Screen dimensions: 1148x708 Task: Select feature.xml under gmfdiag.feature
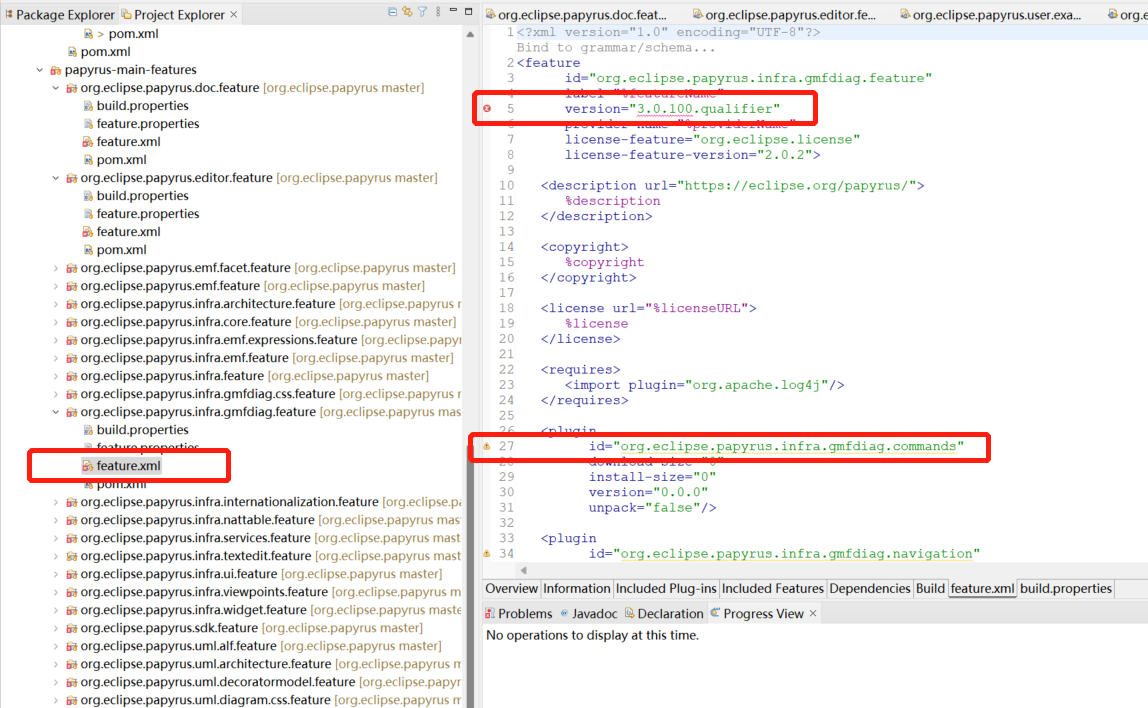point(128,466)
